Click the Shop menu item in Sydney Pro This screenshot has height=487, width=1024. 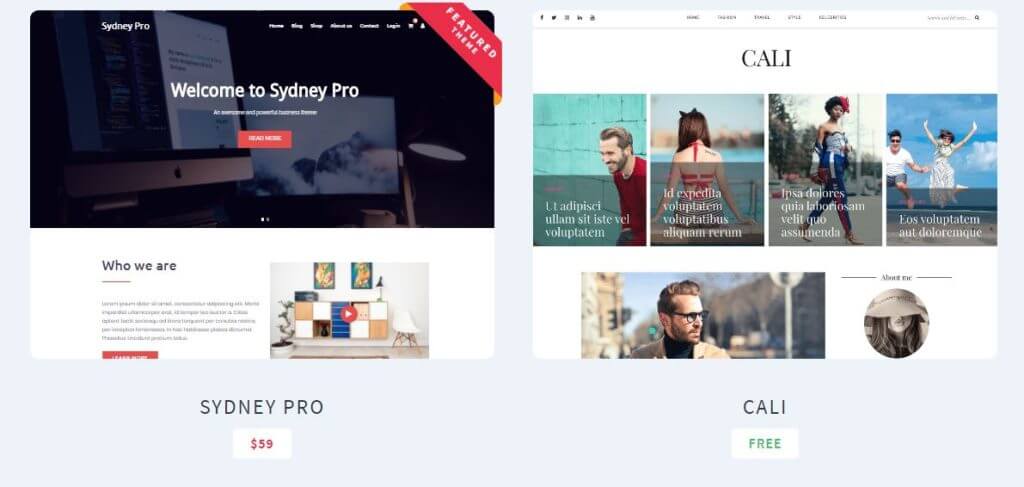tap(316, 26)
